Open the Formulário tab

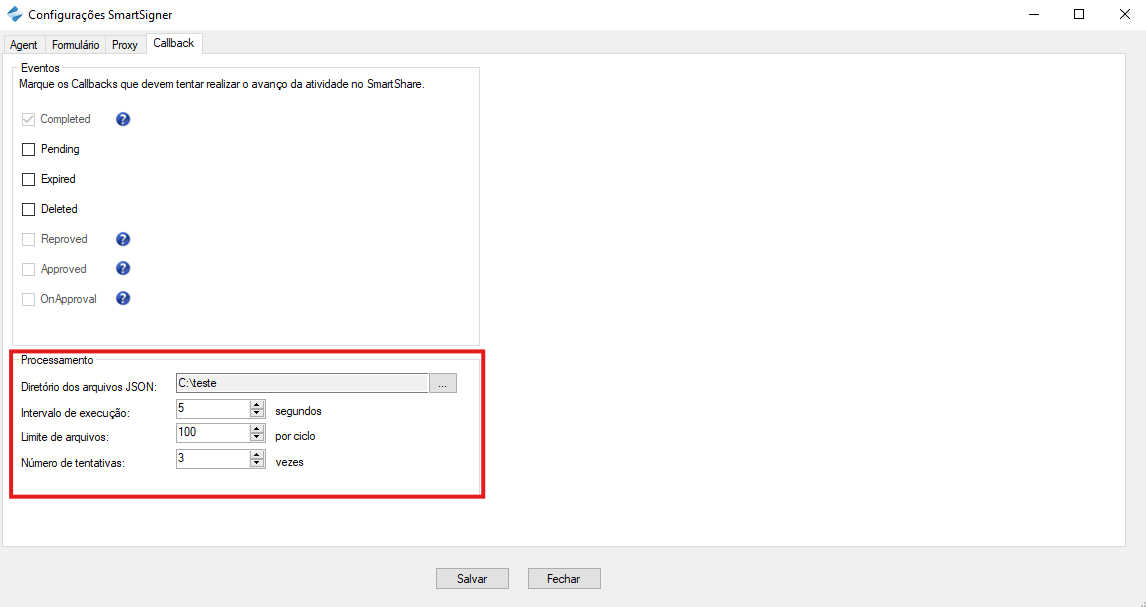(x=75, y=45)
